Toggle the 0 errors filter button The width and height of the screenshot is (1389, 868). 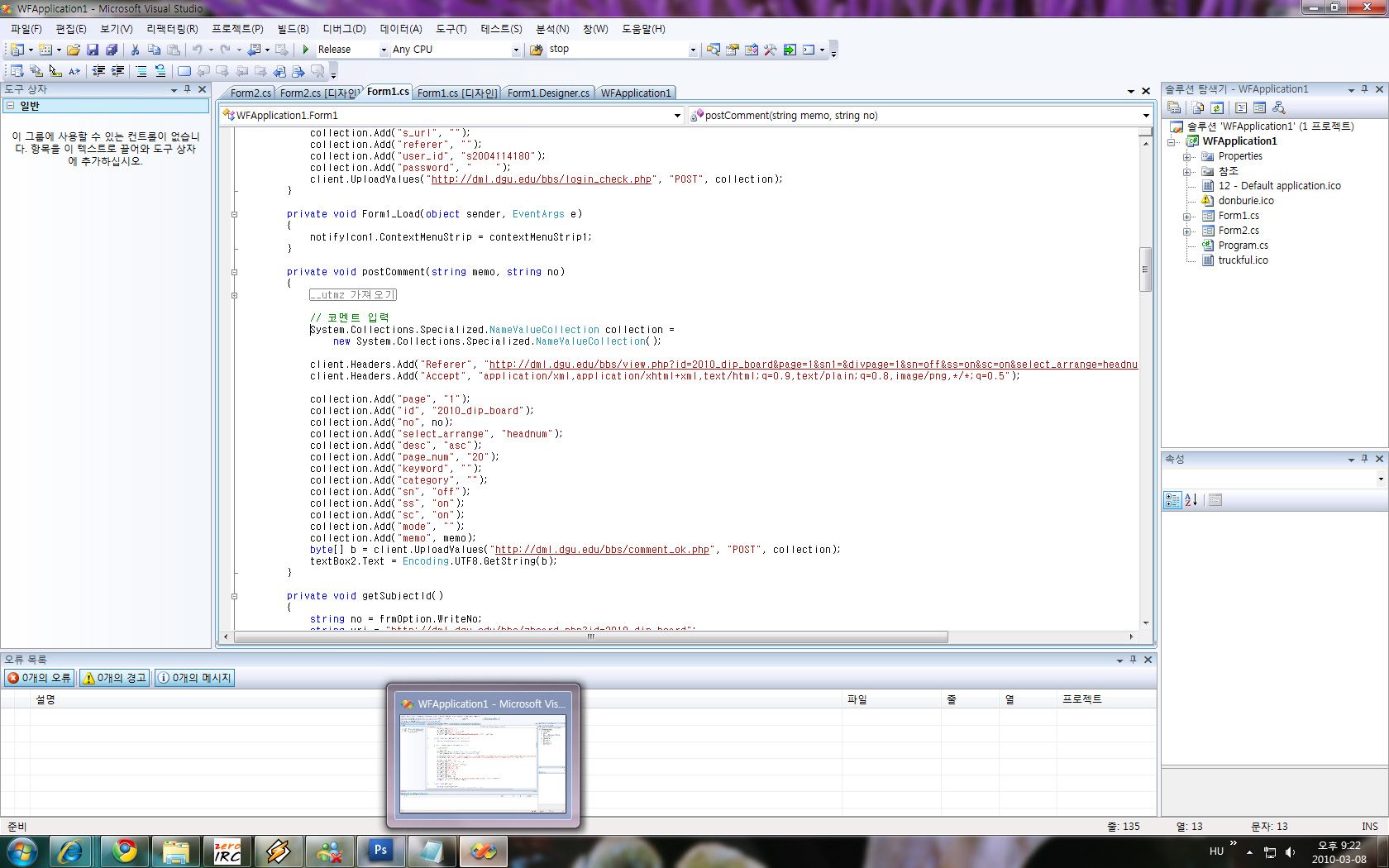coord(39,678)
